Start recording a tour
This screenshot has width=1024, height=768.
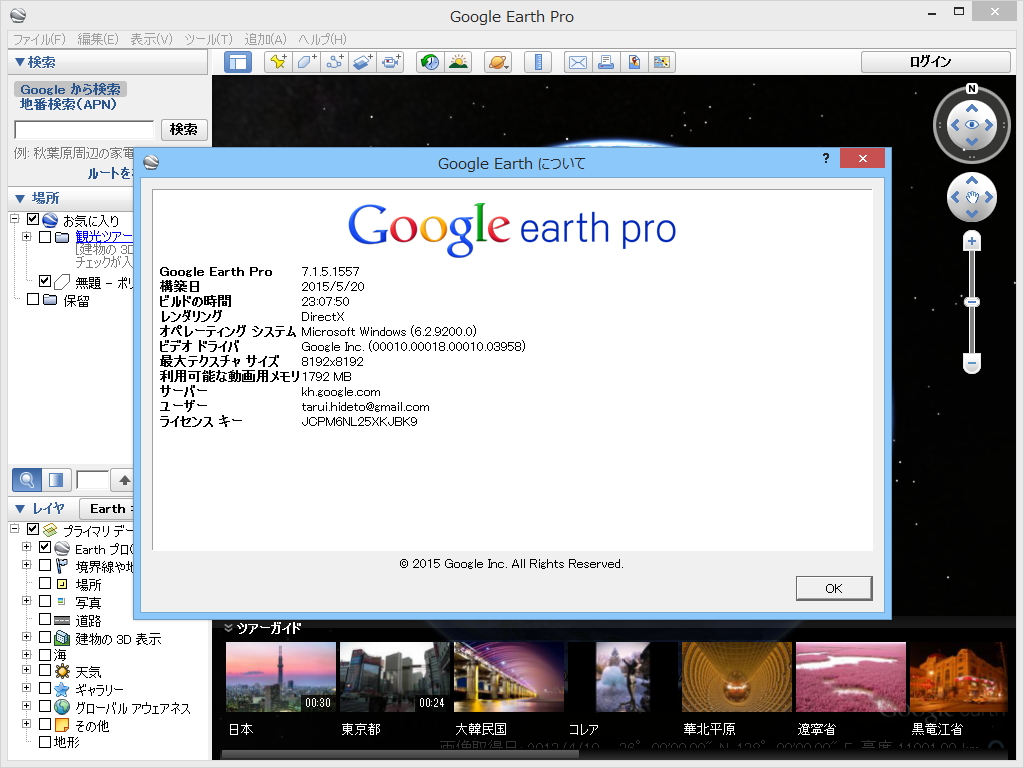click(391, 61)
